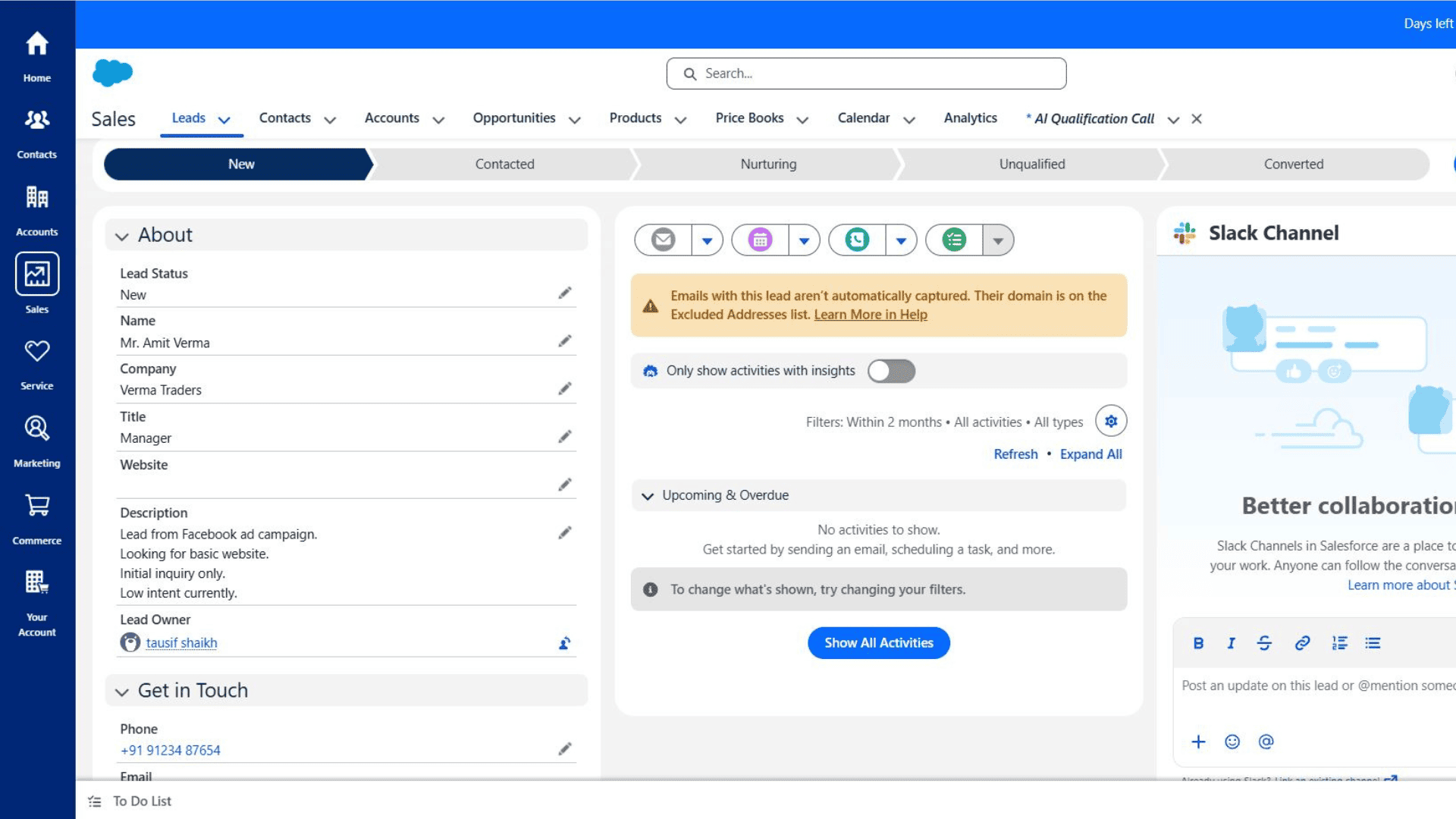Change lead owner icon

point(565,643)
